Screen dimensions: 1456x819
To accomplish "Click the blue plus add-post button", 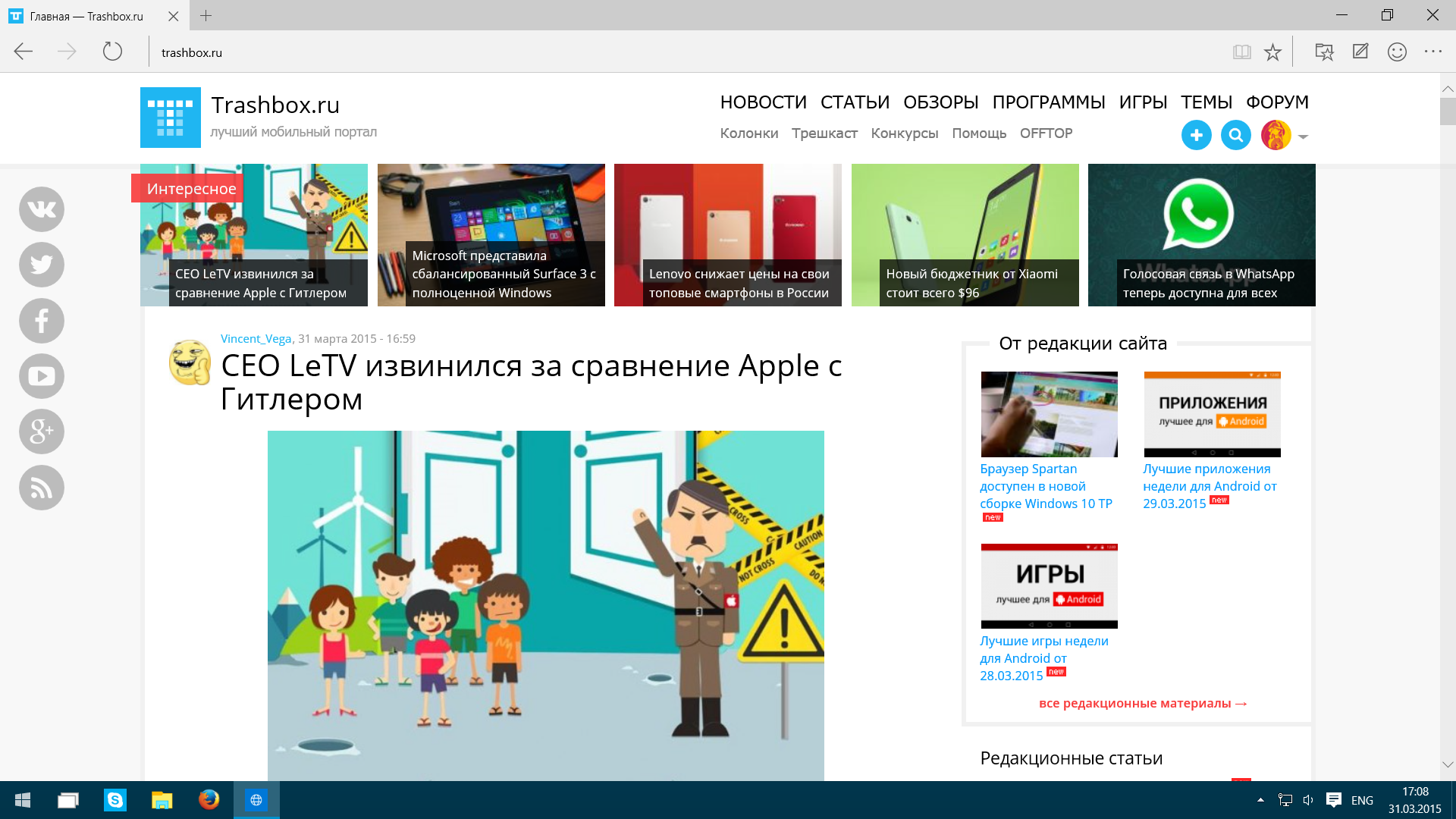I will pyautogui.click(x=1197, y=135).
